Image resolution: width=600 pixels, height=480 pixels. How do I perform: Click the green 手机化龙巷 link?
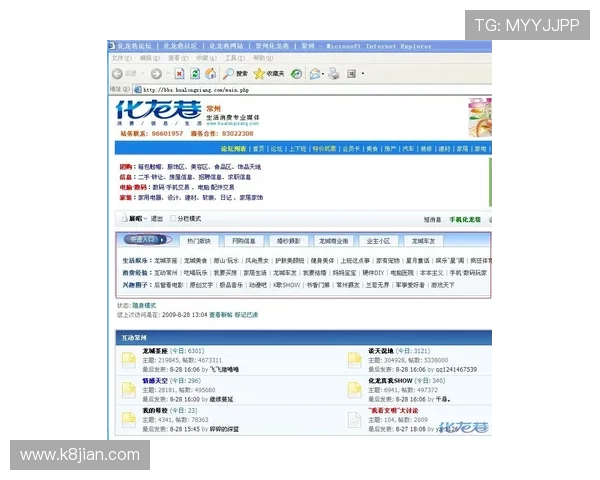click(465, 219)
